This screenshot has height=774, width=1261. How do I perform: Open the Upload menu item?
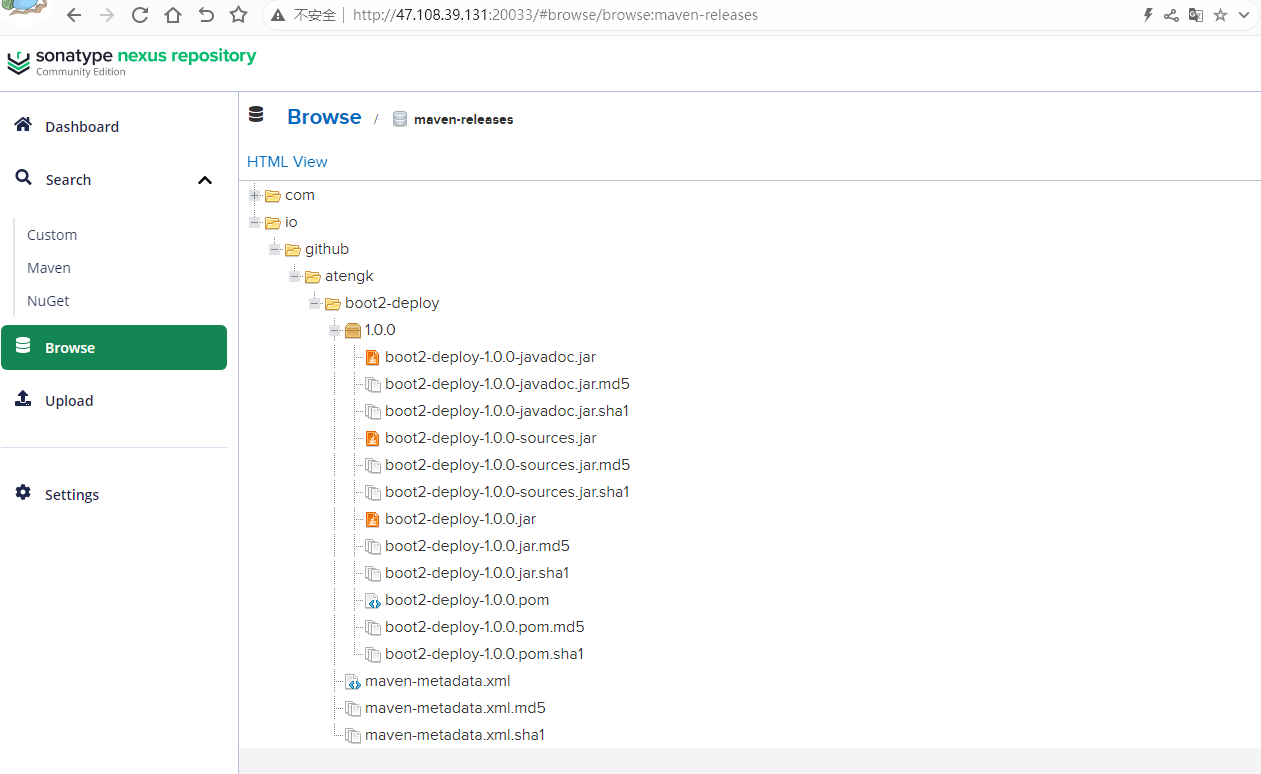coord(69,400)
